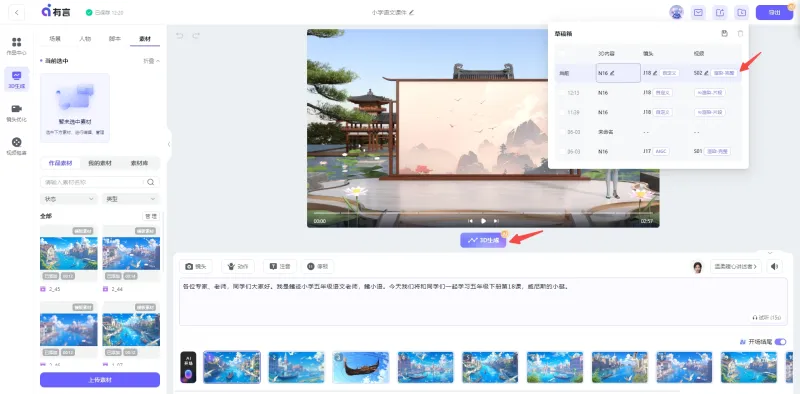Check the 12:13 draft row checkbox
800x394 pixels.
pos(561,93)
